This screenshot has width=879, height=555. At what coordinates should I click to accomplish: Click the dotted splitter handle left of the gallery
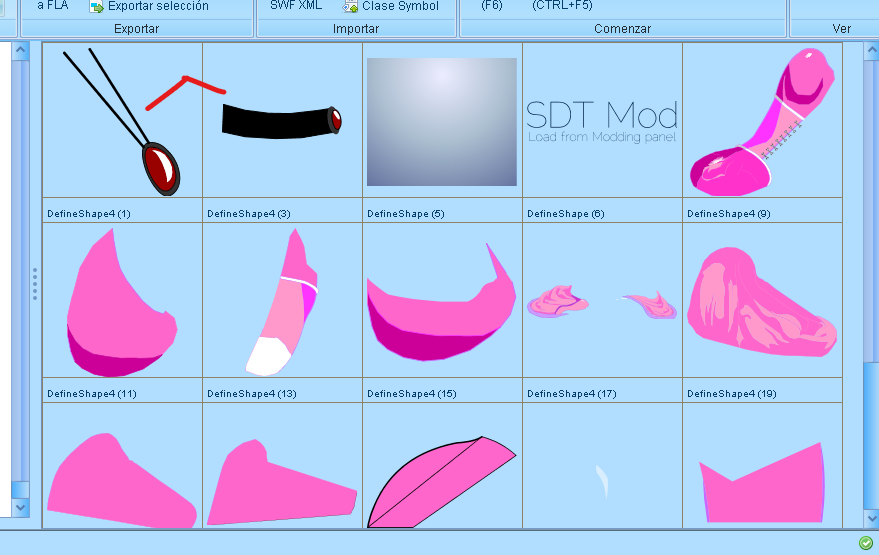click(x=35, y=283)
